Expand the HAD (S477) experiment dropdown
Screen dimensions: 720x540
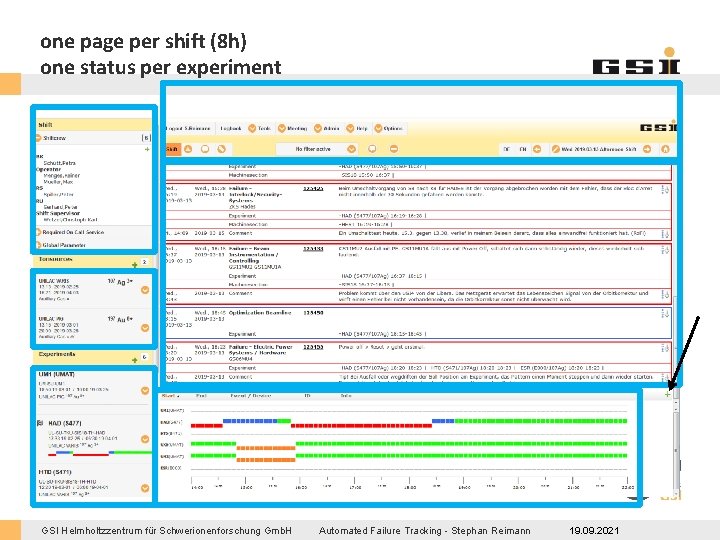145,439
